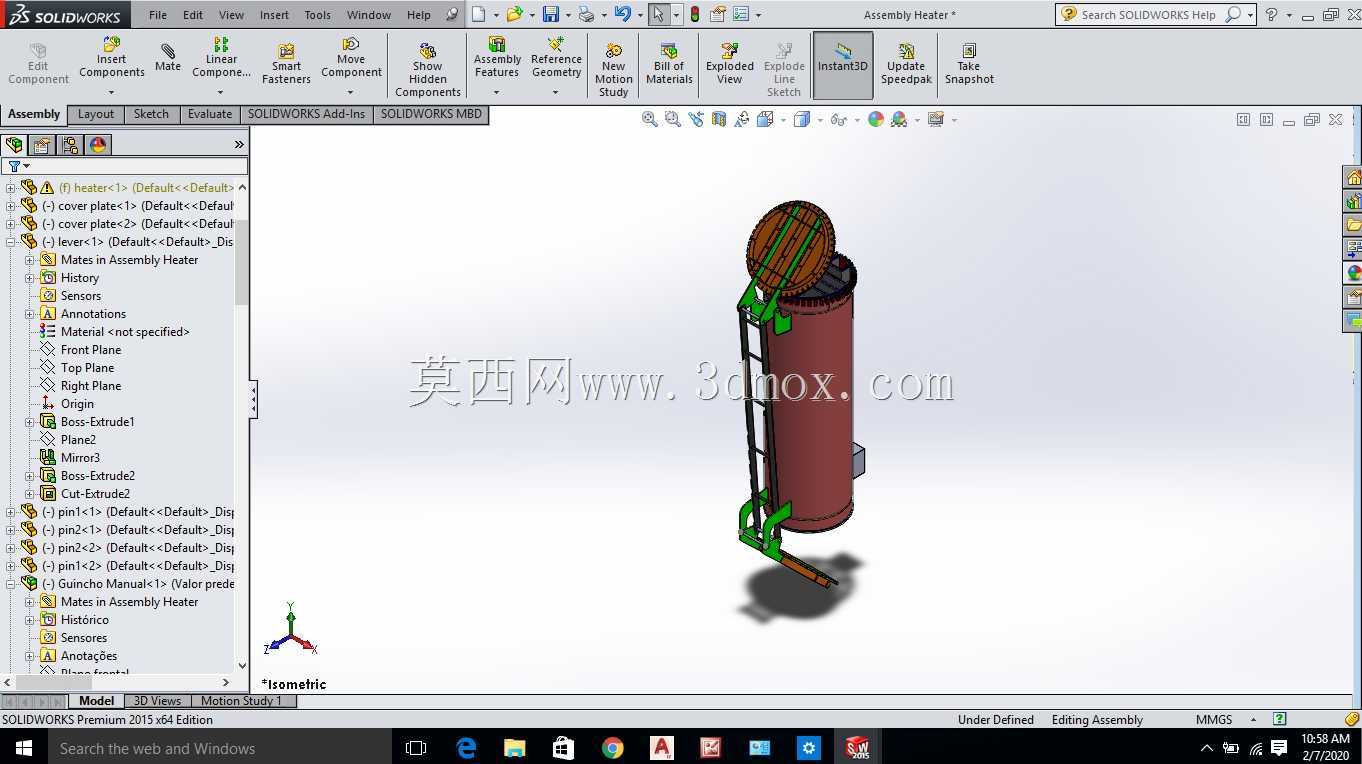Screen dimensions: 1362x764
Task: Open Reference Geometry dropdown arrow
Action: point(556,93)
